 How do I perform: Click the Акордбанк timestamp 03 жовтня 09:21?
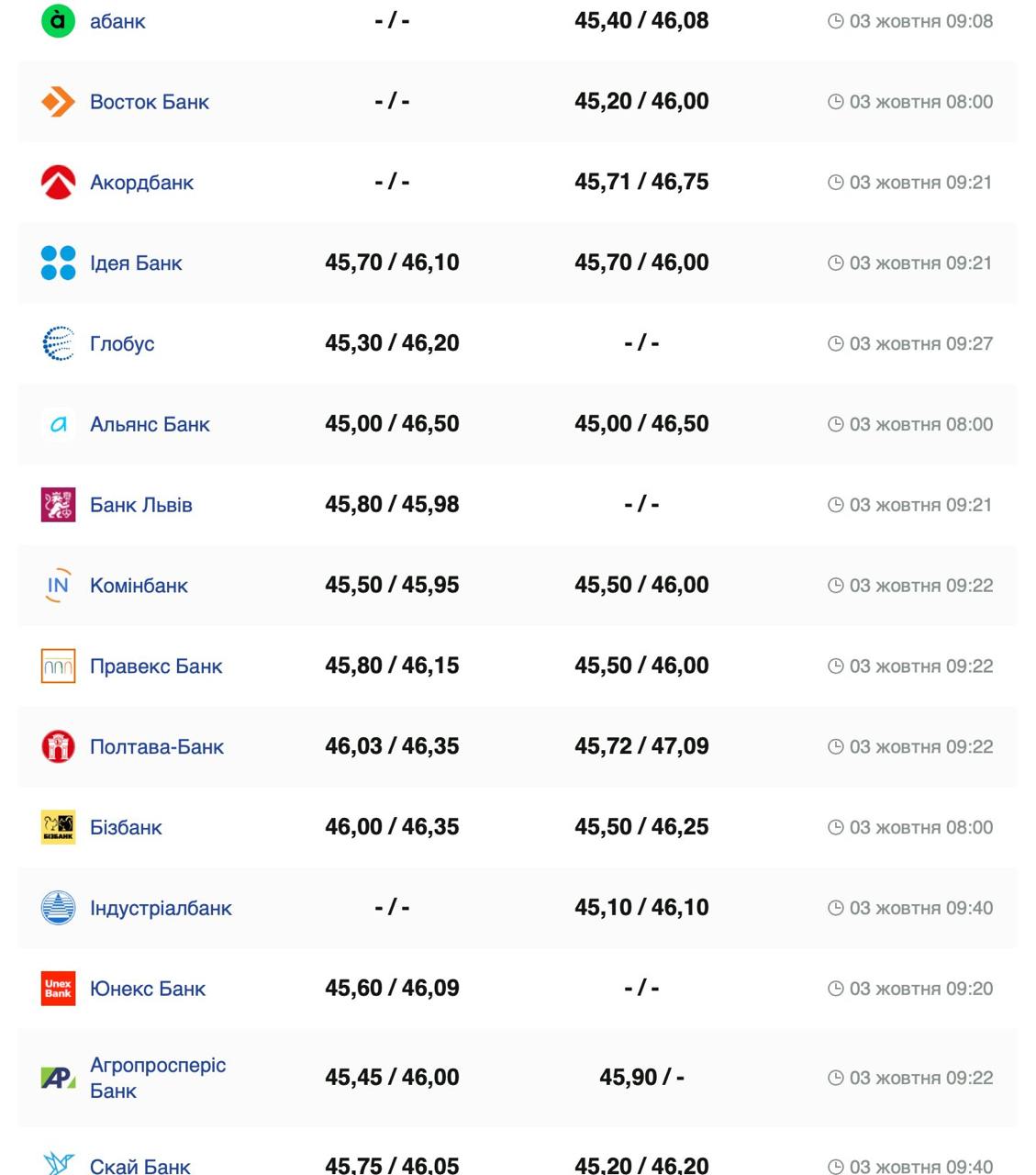point(920,183)
